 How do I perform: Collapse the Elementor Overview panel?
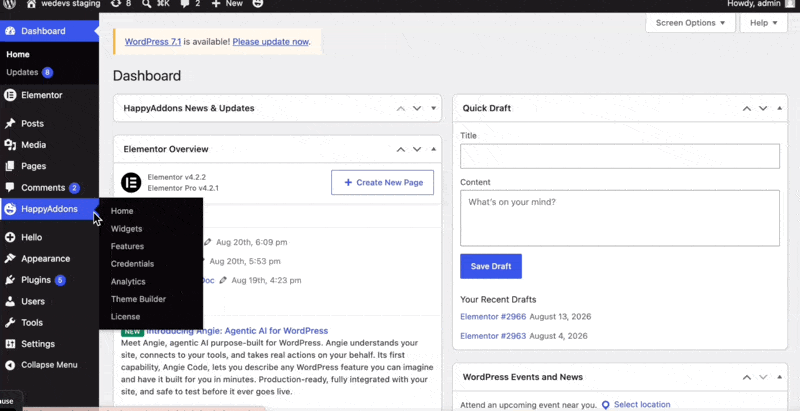click(434, 149)
